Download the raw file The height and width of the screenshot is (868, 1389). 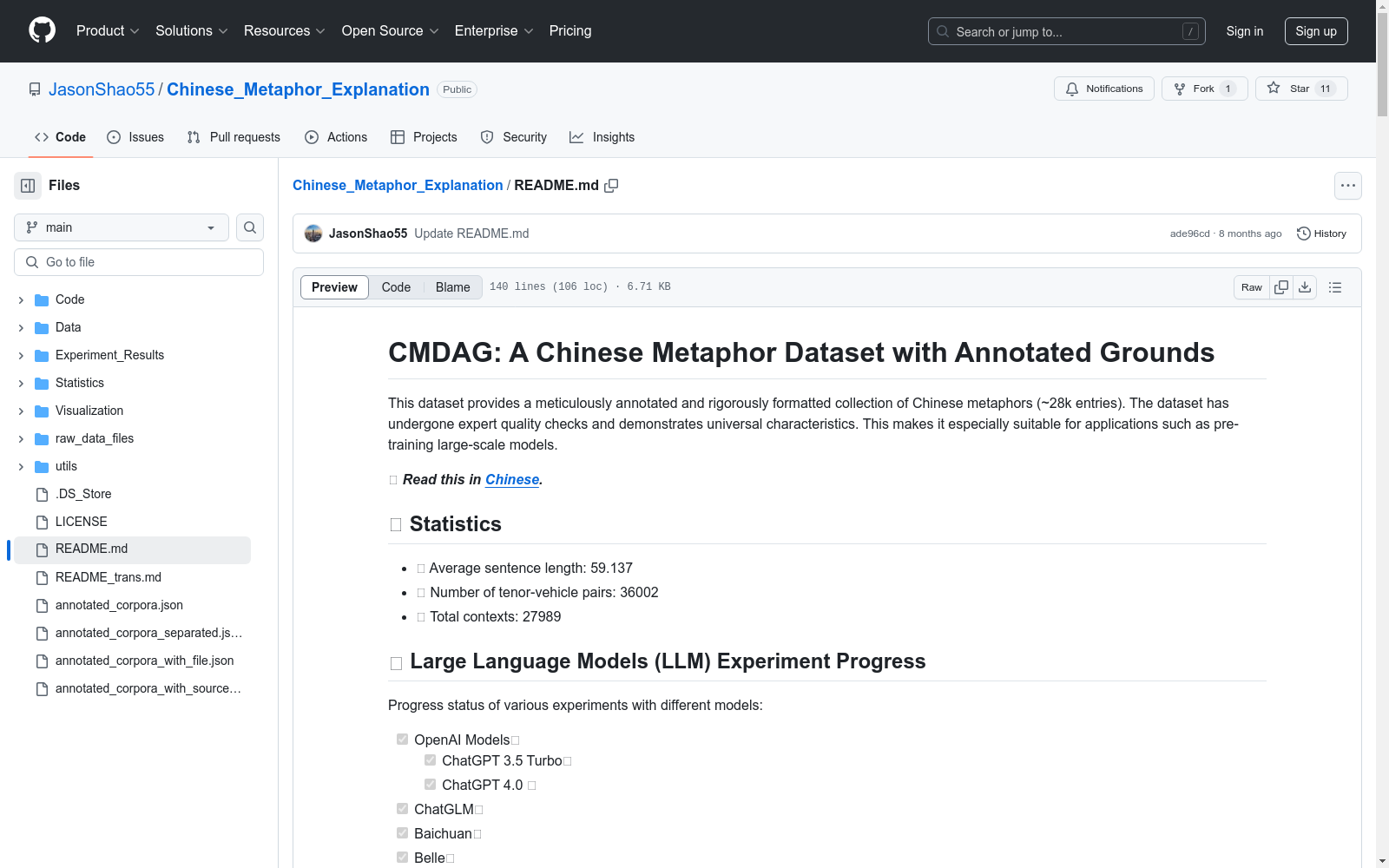coord(1305,287)
